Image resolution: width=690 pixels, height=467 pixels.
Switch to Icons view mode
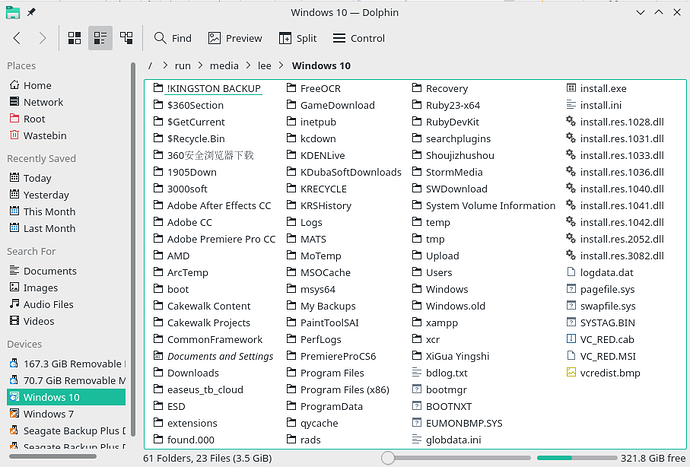tap(74, 38)
